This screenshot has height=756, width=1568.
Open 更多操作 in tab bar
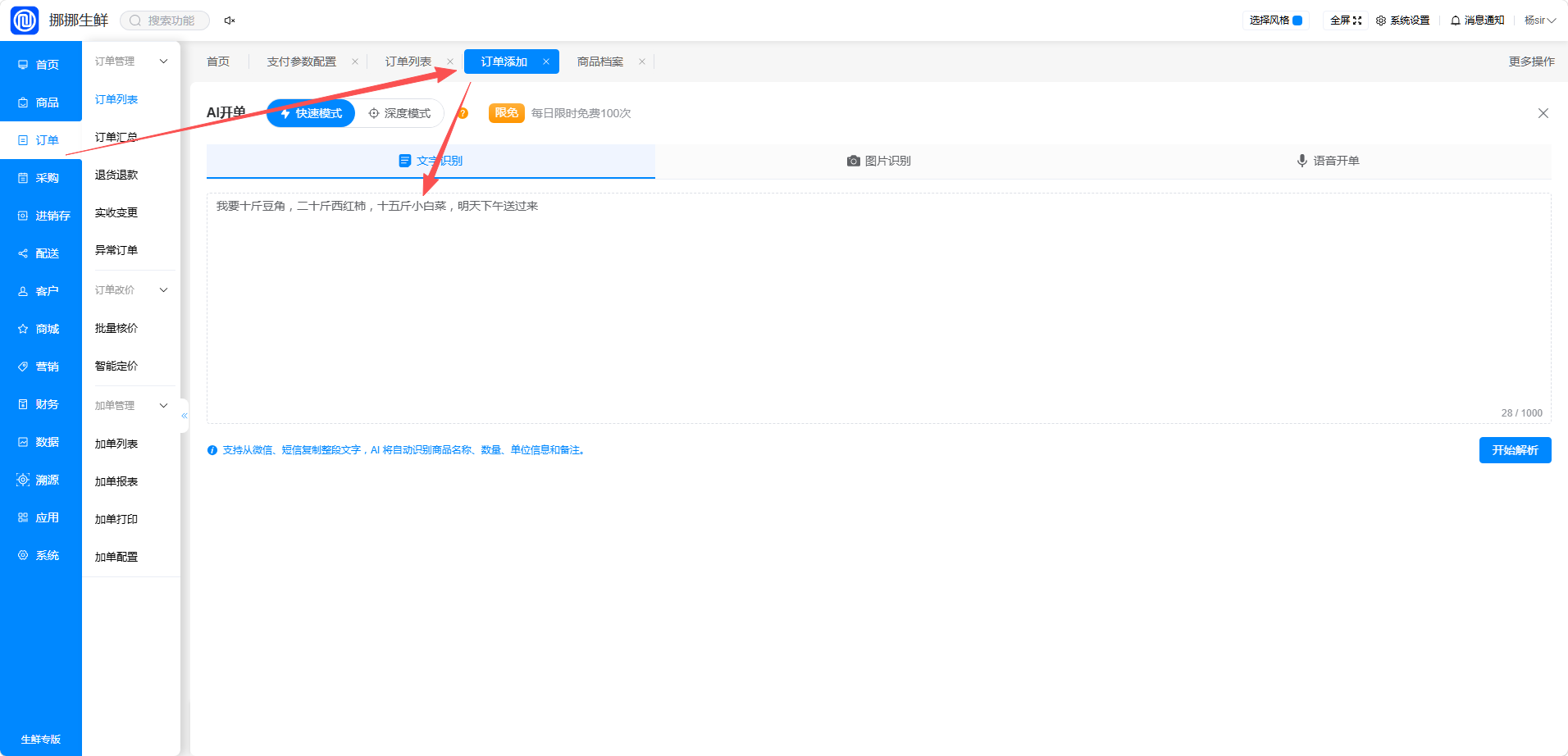[x=1531, y=61]
